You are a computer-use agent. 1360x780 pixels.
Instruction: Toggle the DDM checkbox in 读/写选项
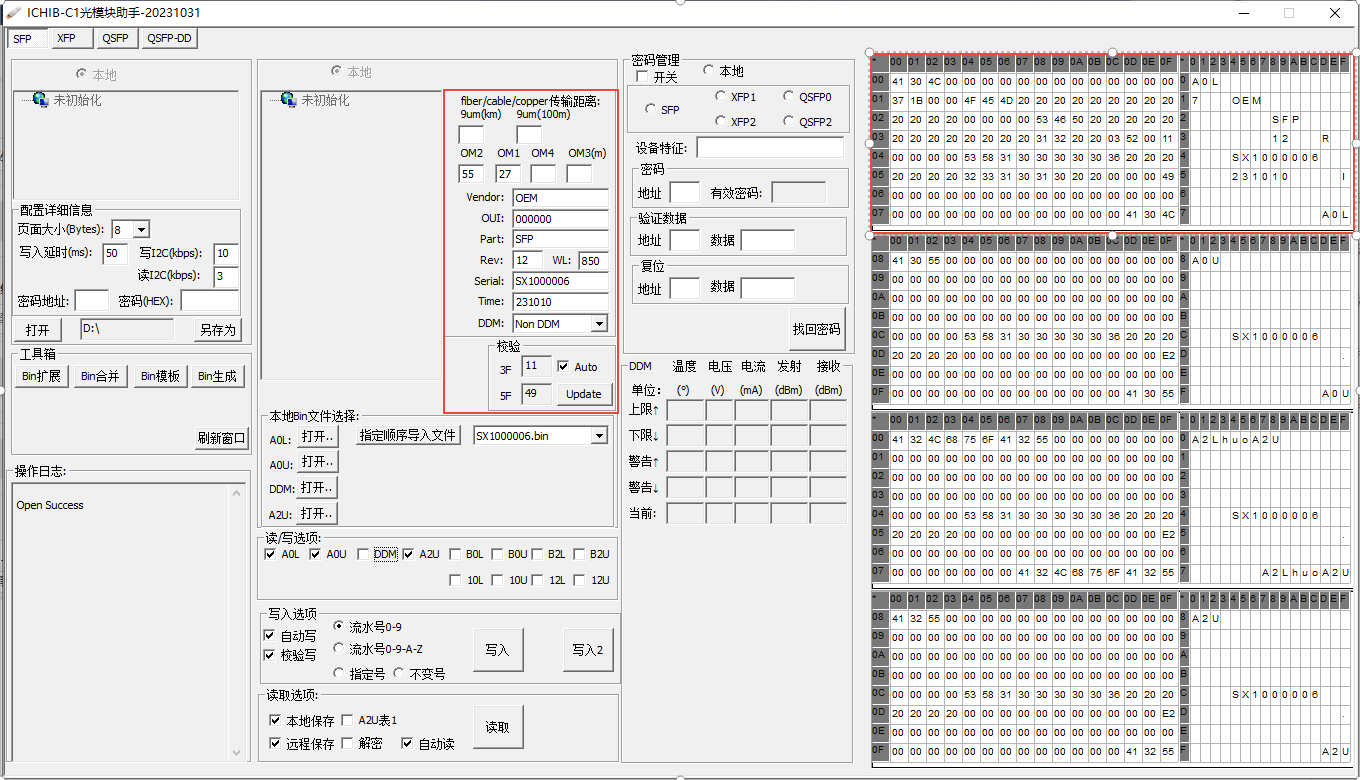[x=362, y=554]
